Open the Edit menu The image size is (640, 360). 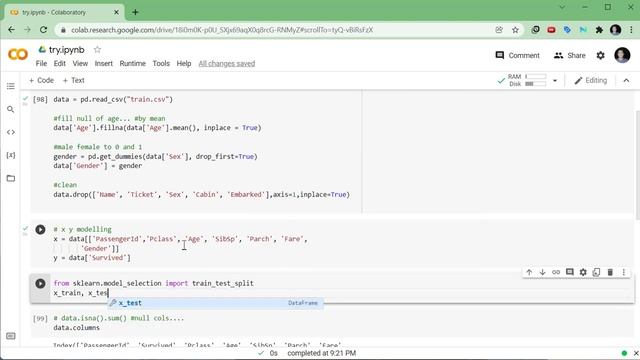coord(60,64)
